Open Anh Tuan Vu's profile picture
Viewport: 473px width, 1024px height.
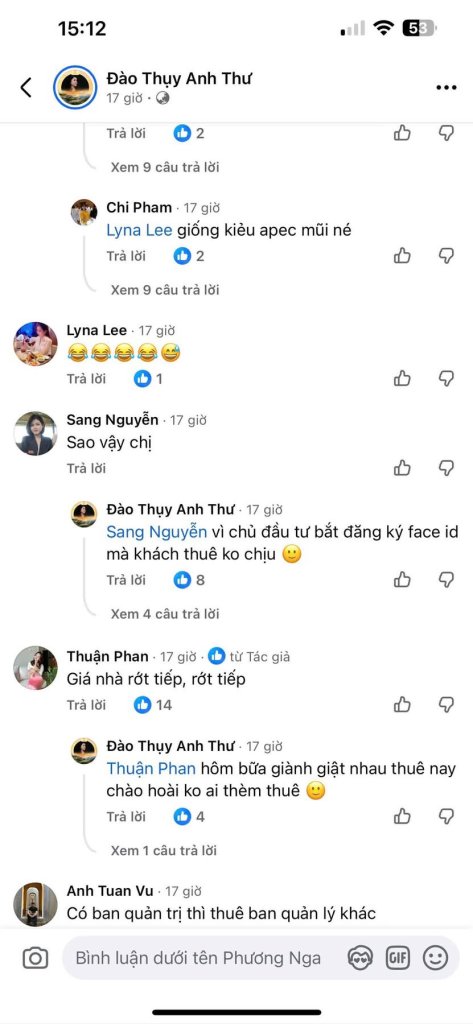(35, 904)
